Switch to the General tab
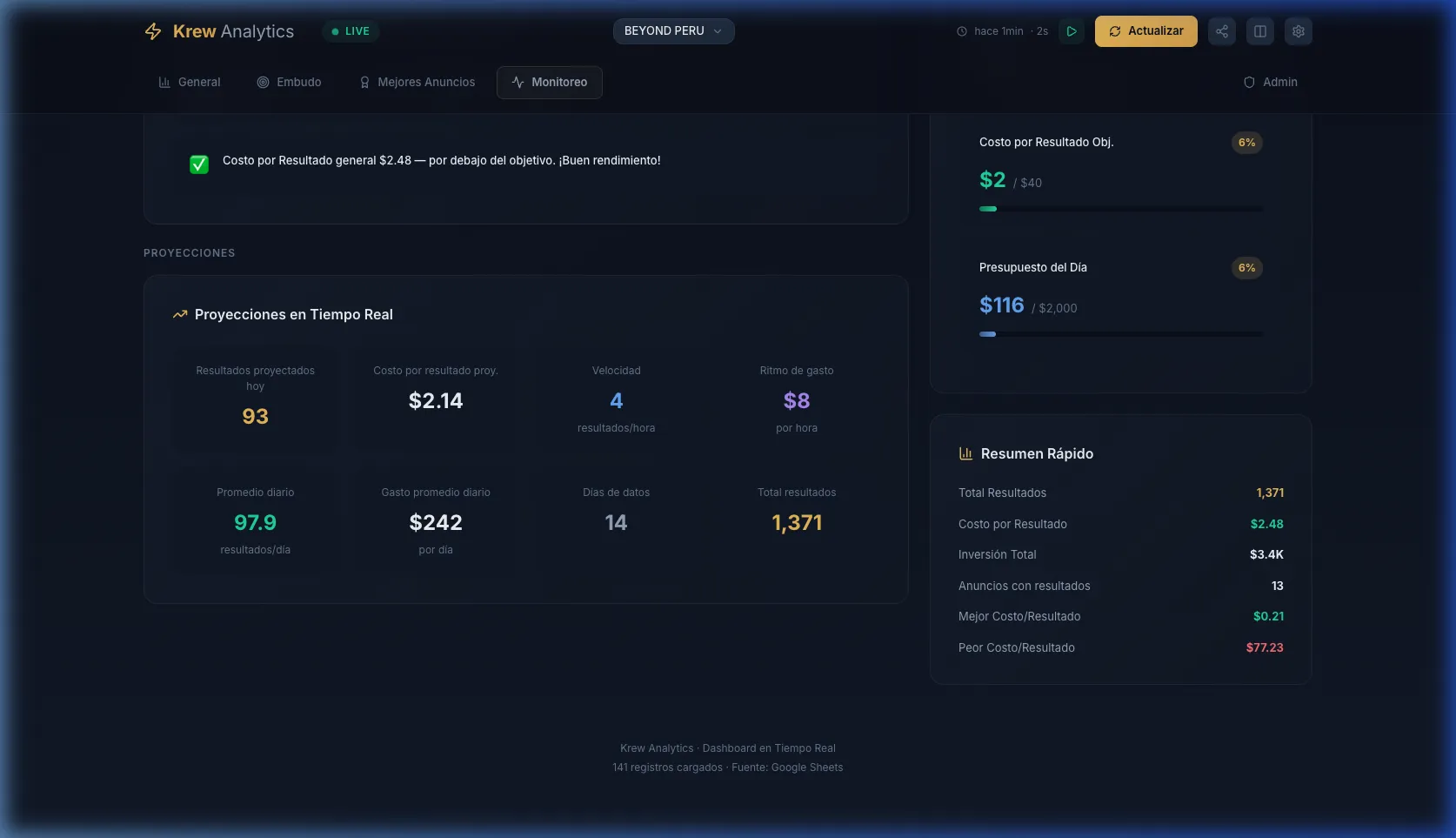The image size is (1456, 838). (190, 83)
